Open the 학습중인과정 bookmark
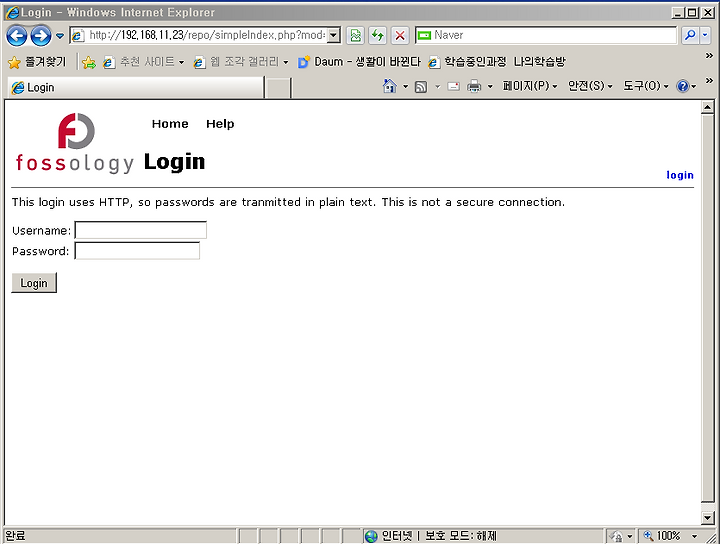The width and height of the screenshot is (720, 544). pos(467,62)
